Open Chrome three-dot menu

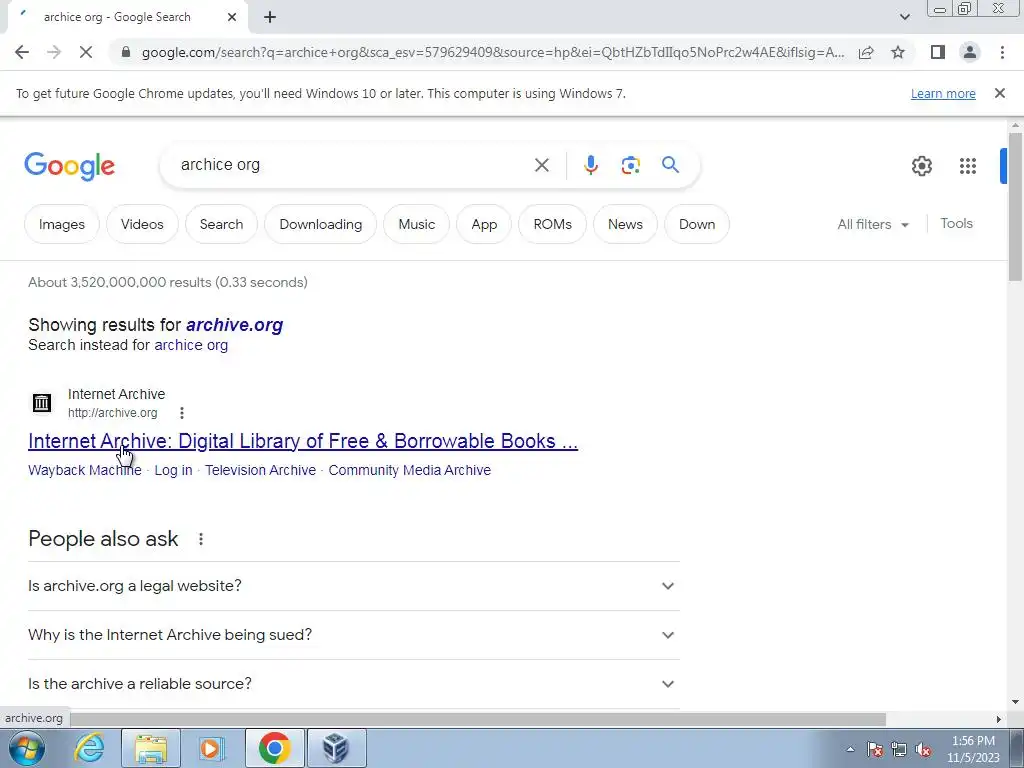click(1002, 52)
